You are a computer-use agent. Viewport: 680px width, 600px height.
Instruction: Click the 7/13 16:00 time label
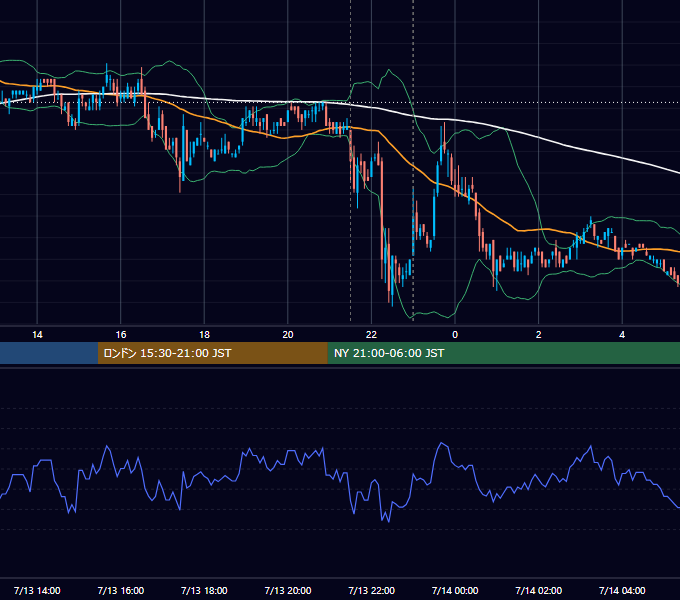pyautogui.click(x=121, y=590)
